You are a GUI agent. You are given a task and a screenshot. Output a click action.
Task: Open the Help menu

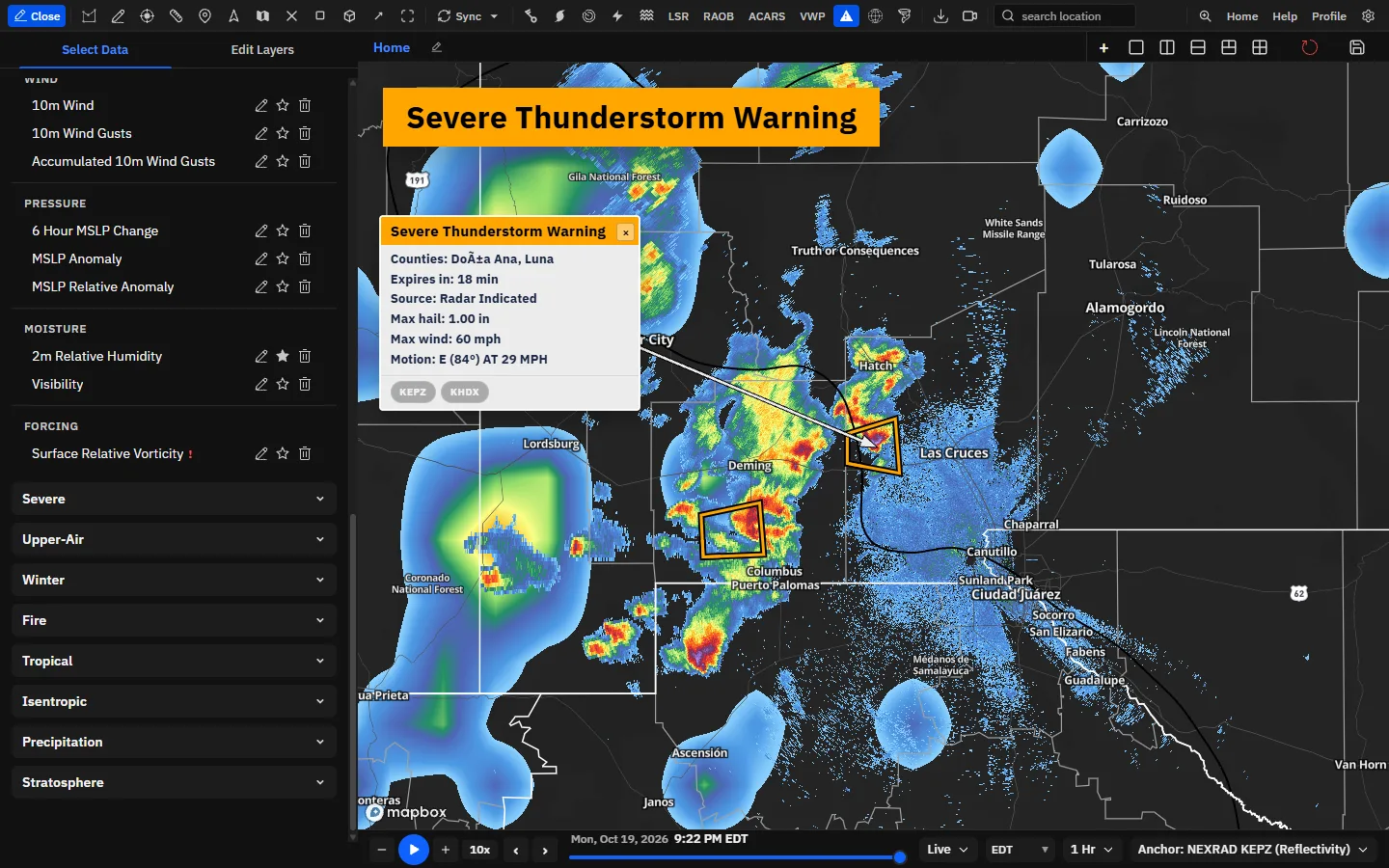click(x=1285, y=16)
